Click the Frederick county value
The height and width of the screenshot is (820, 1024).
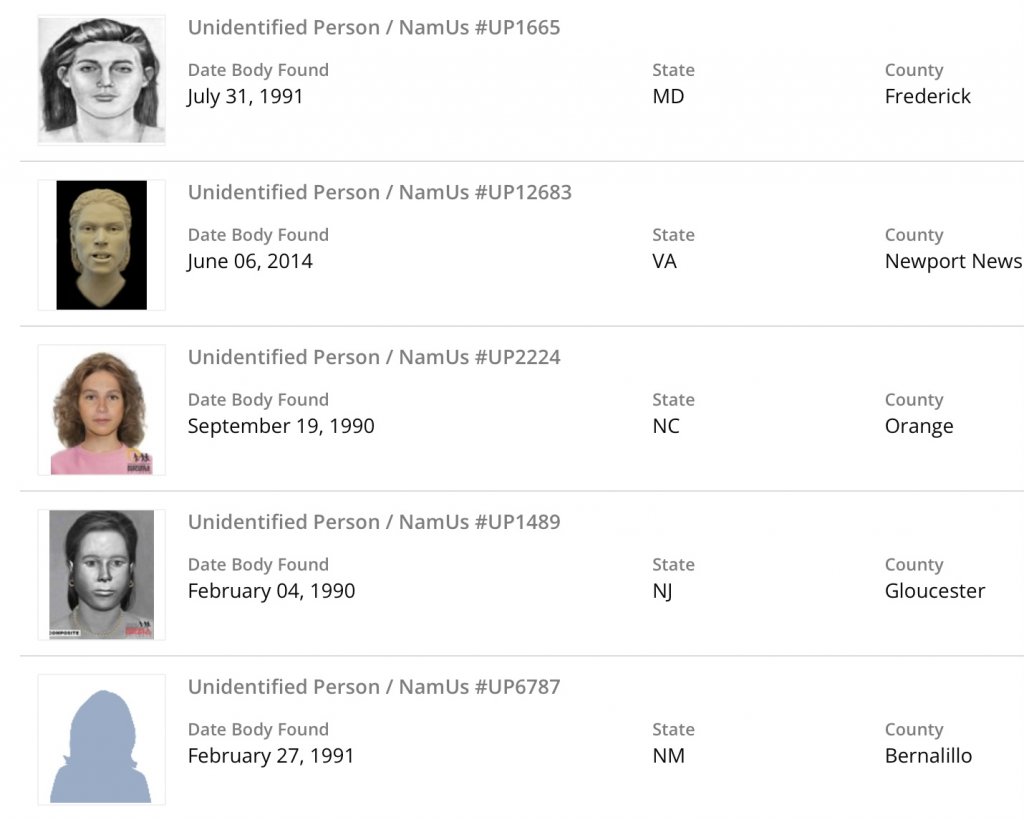click(928, 97)
